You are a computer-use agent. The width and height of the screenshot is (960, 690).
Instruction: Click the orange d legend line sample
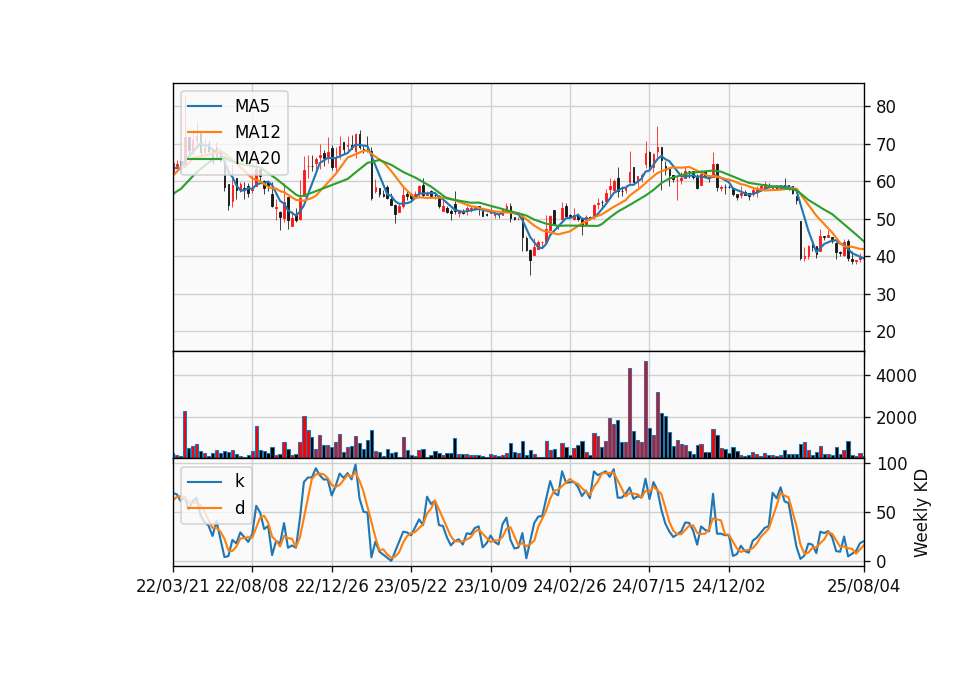click(204, 508)
